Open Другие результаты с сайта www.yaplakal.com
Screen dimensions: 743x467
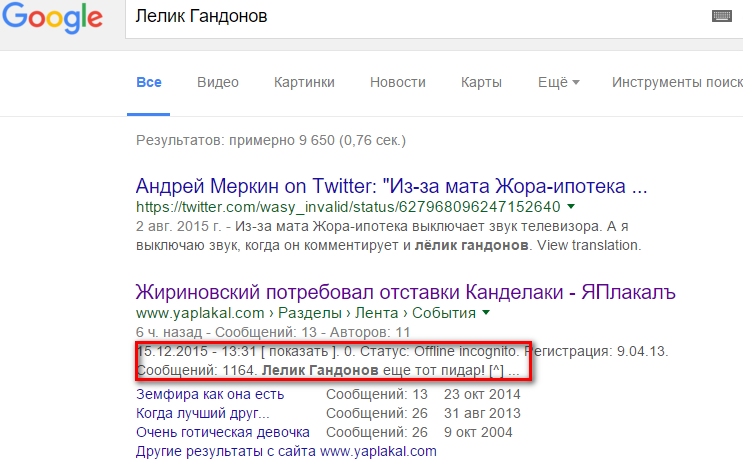(x=286, y=451)
